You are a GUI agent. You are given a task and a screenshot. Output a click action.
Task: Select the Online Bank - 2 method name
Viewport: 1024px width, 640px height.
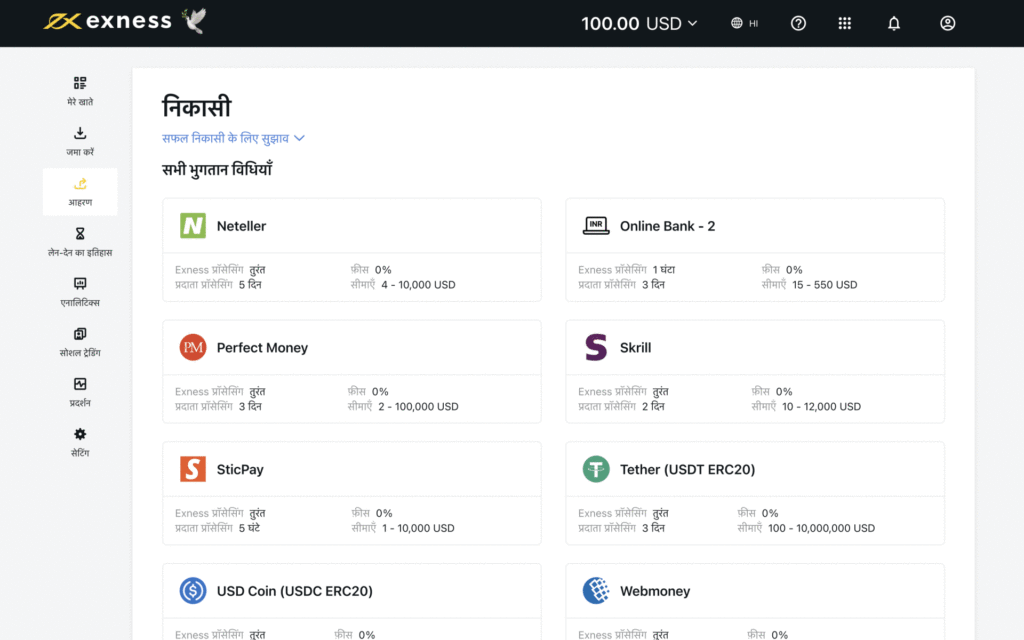[667, 226]
